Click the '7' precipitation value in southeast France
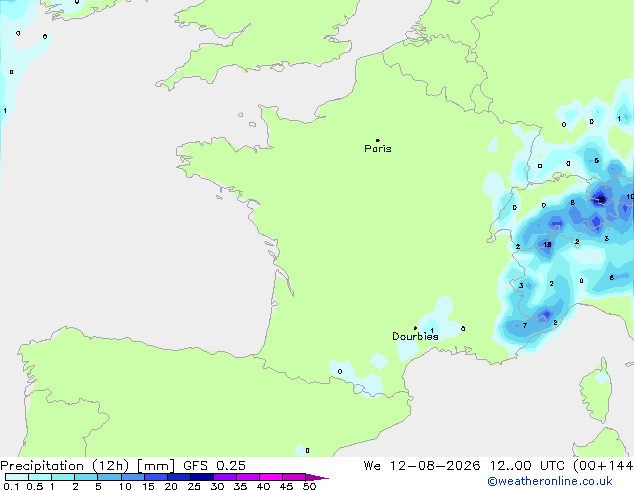634x490 pixels. (525, 325)
